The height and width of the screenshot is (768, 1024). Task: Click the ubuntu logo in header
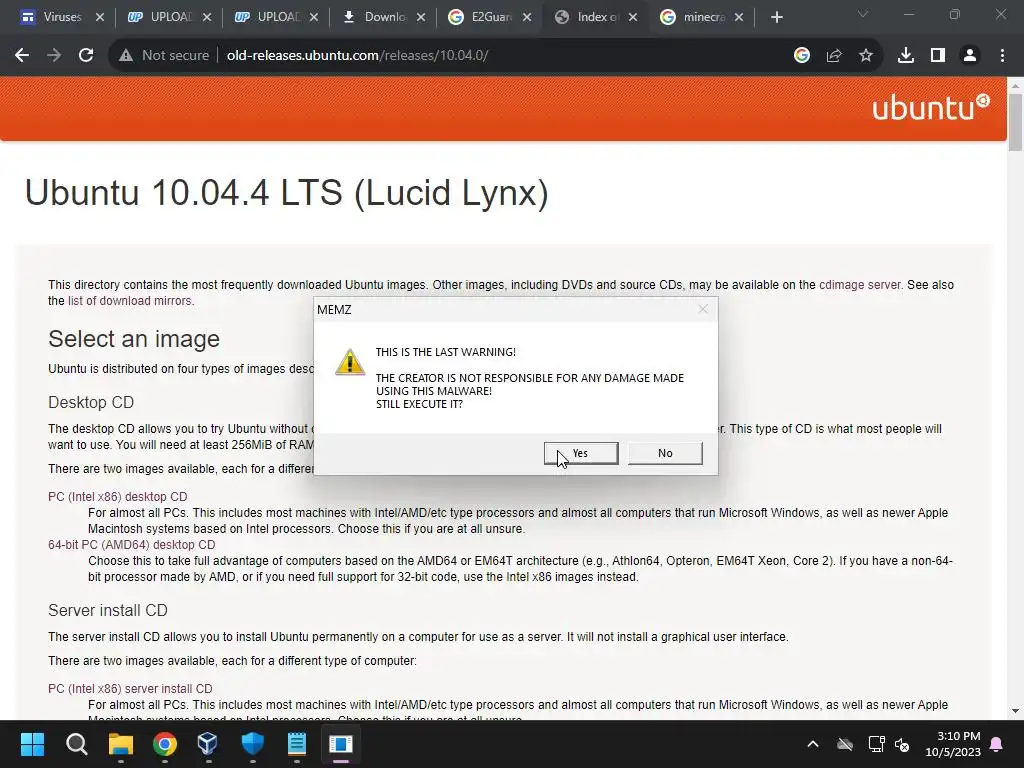(x=931, y=107)
